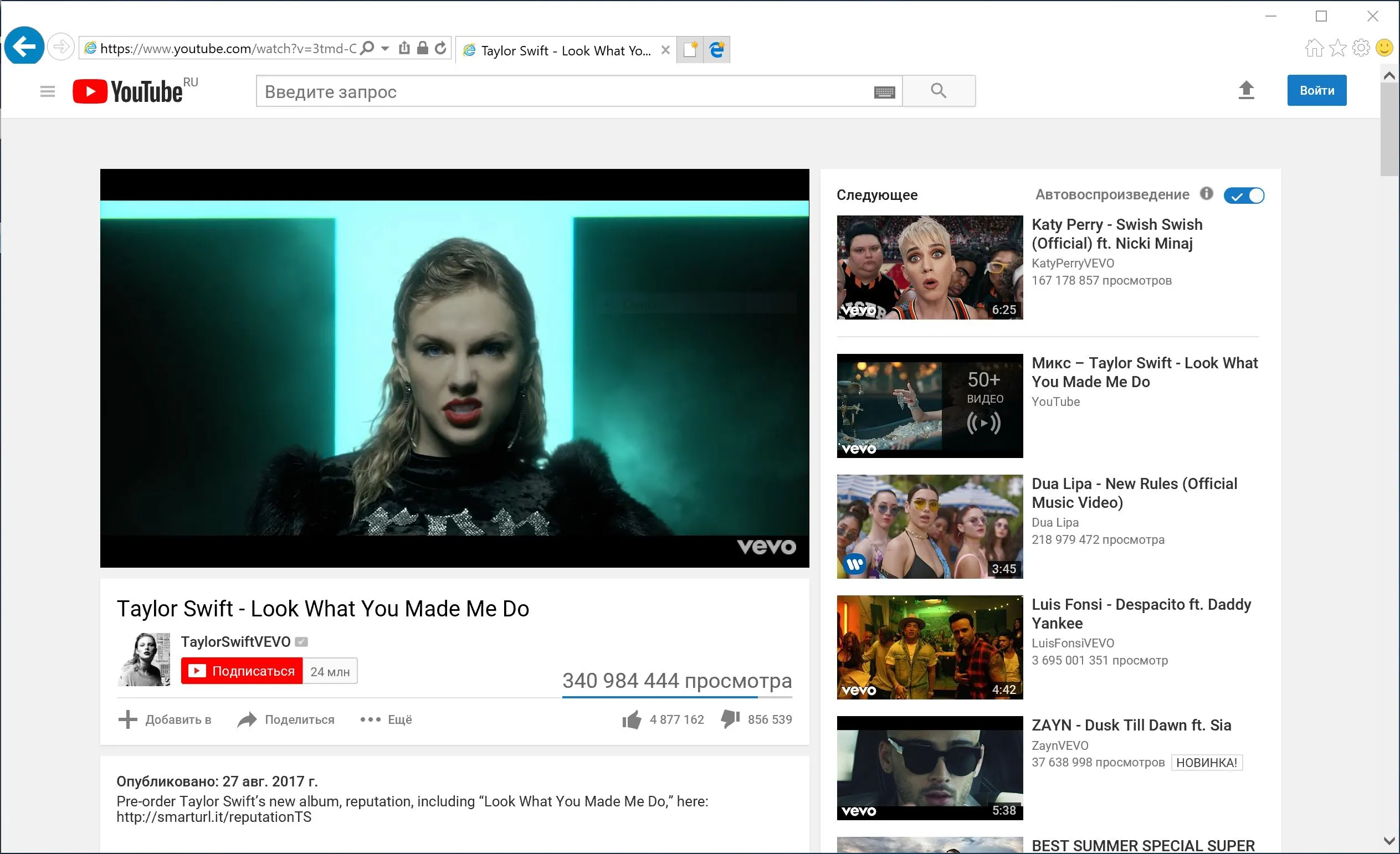Image resolution: width=1400 pixels, height=854 pixels.
Task: Click the Поделиться share button
Action: (x=286, y=720)
